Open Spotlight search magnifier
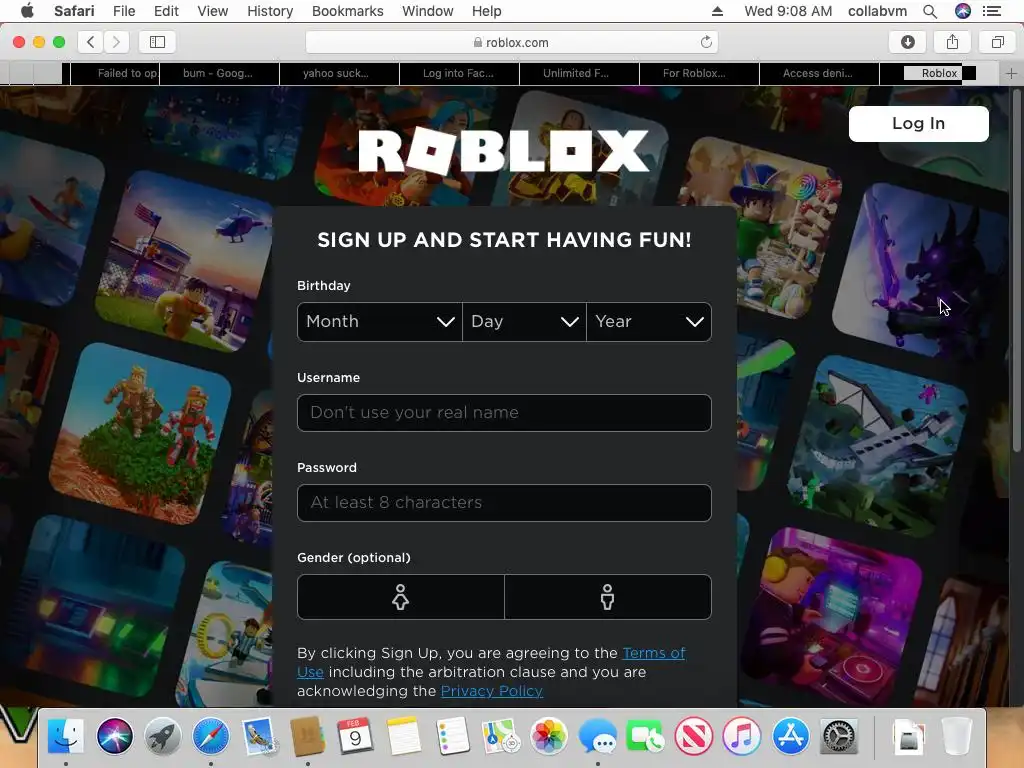 pos(930,11)
